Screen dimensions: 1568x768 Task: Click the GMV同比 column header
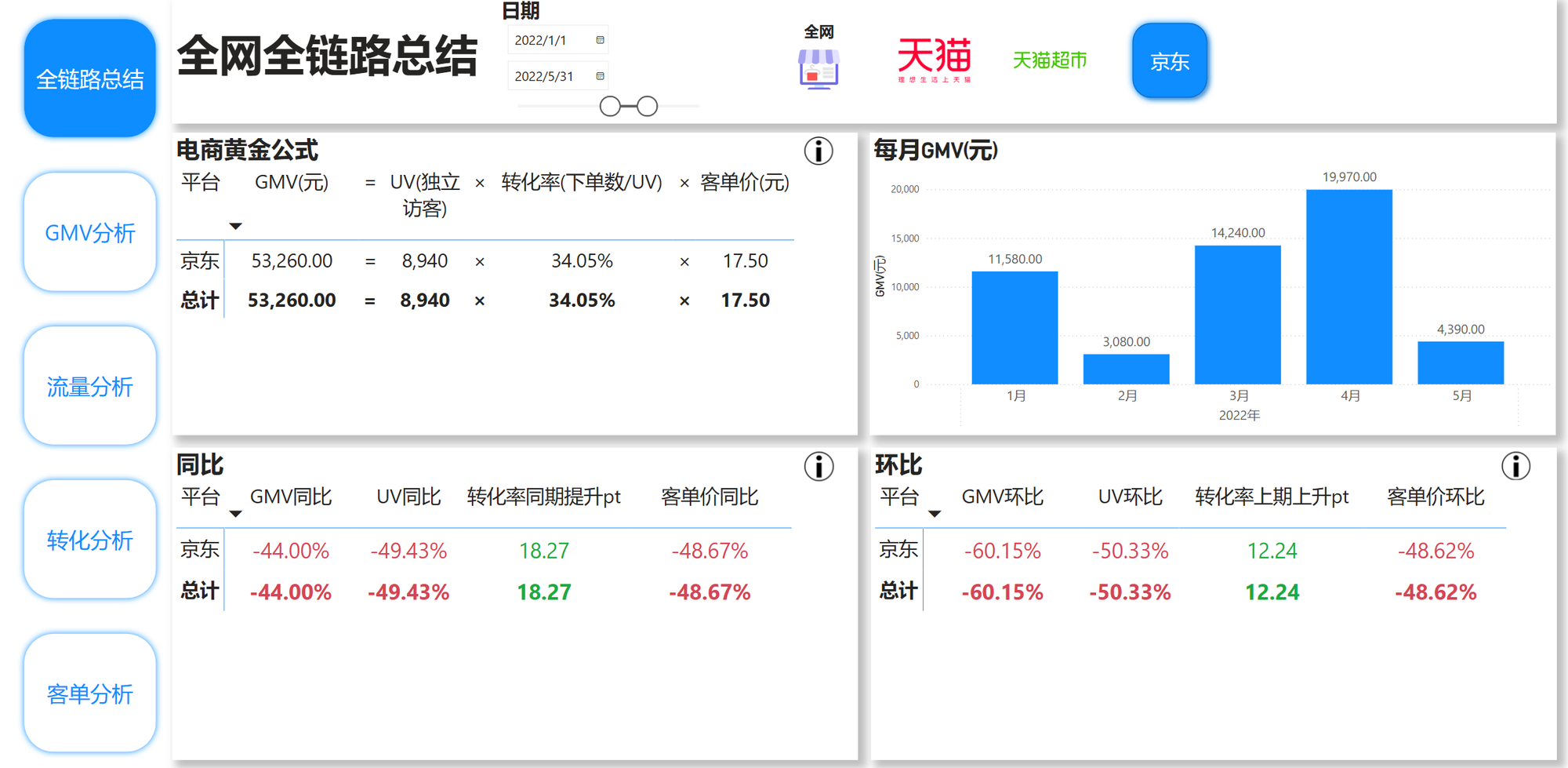[x=291, y=497]
